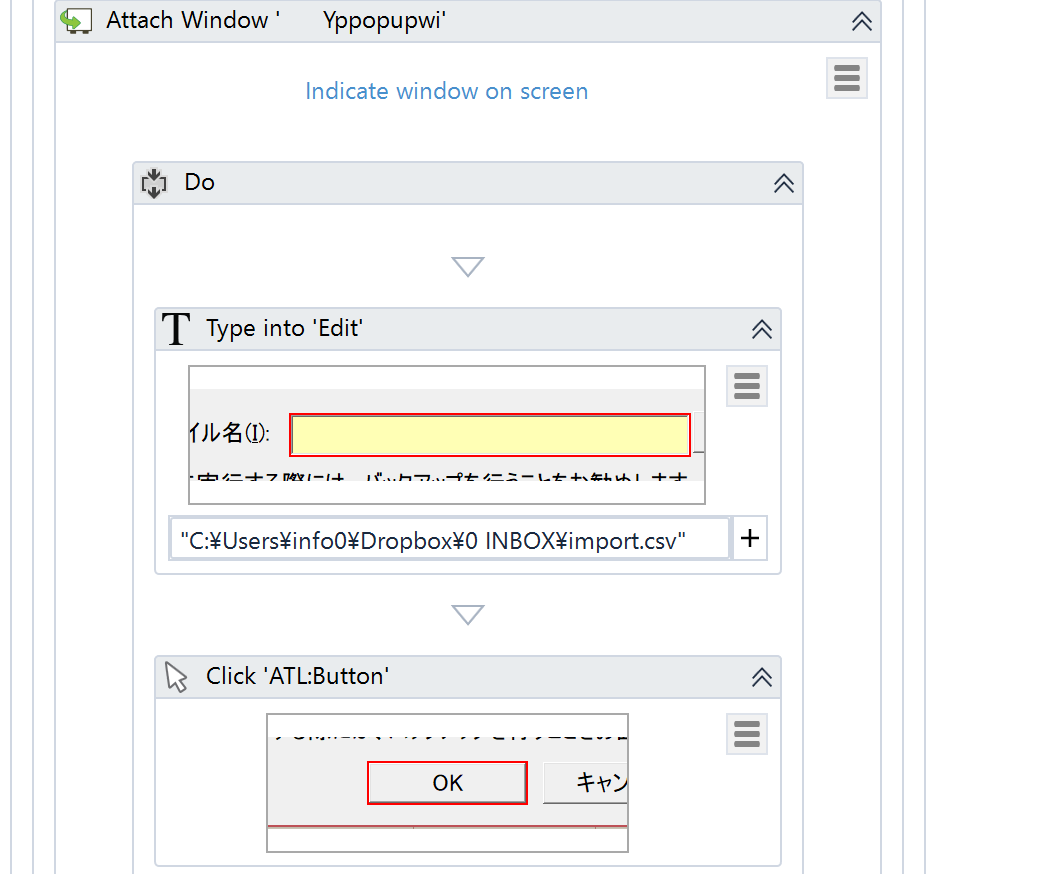Collapse the Type into 'Edit' activity
The width and height of the screenshot is (1040, 874).
tap(762, 329)
